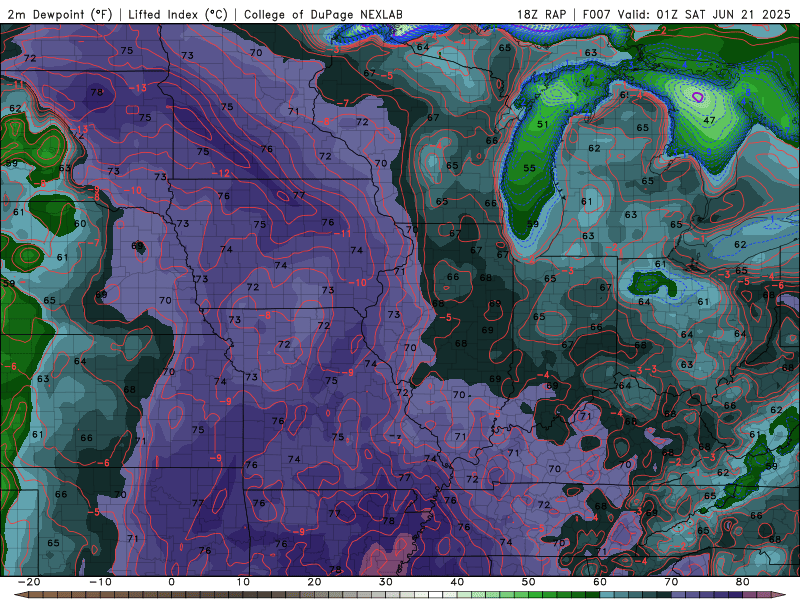Click the '2m Dewpoint (°F)' title text
Screen dimensions: 800x600
point(60,14)
